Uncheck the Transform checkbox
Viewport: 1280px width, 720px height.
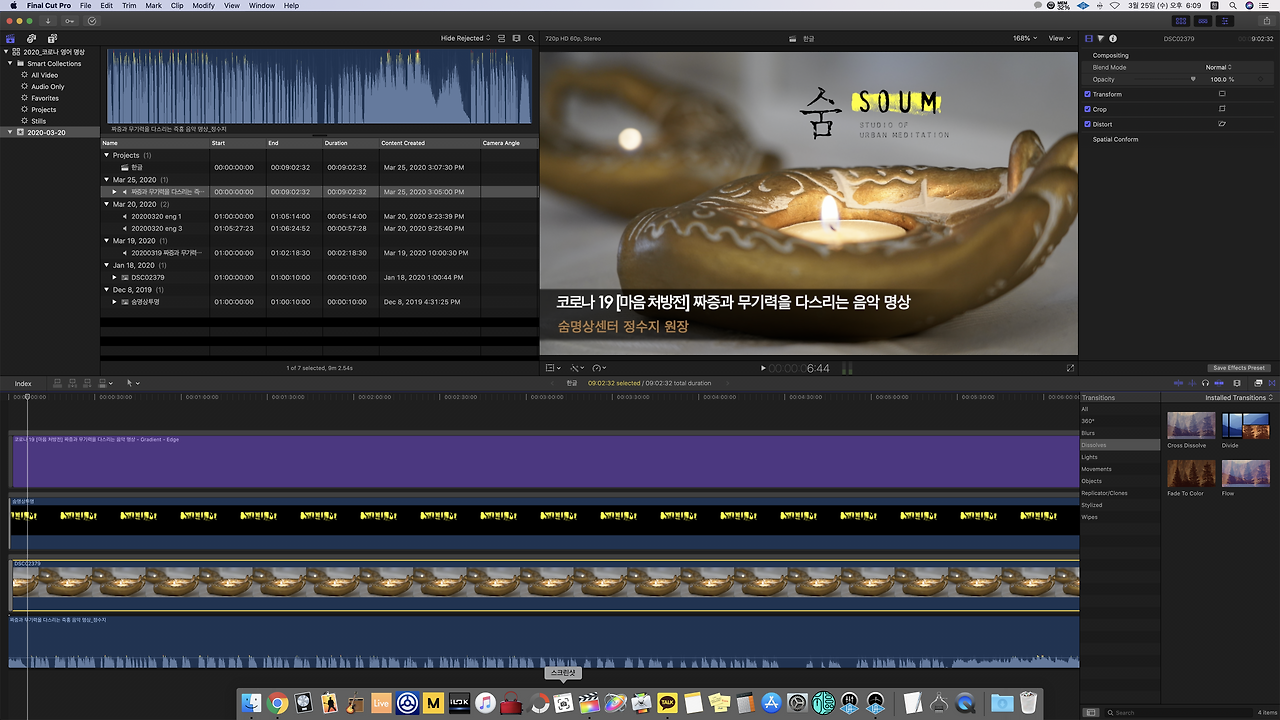1088,94
